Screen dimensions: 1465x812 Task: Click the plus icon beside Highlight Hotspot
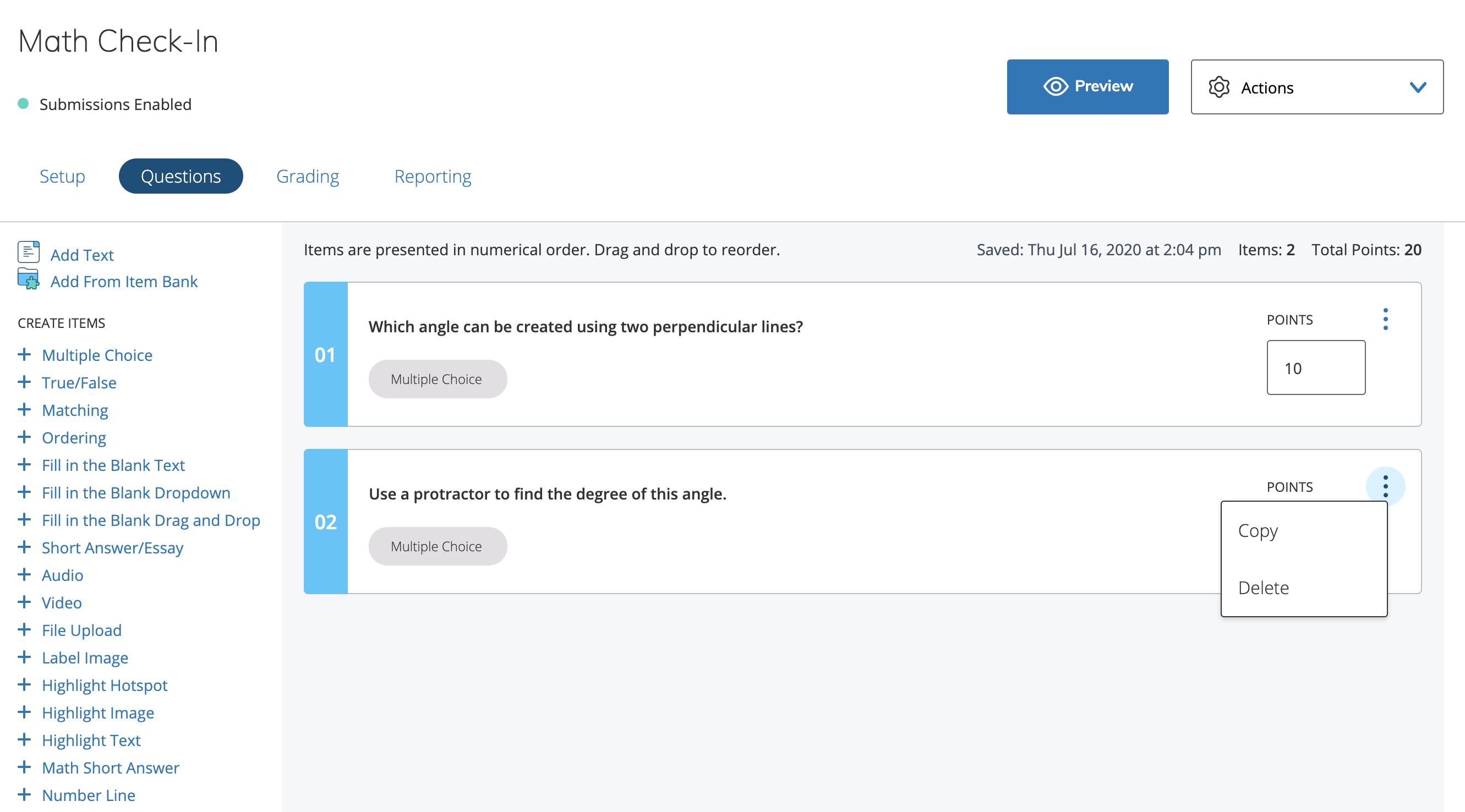24,684
